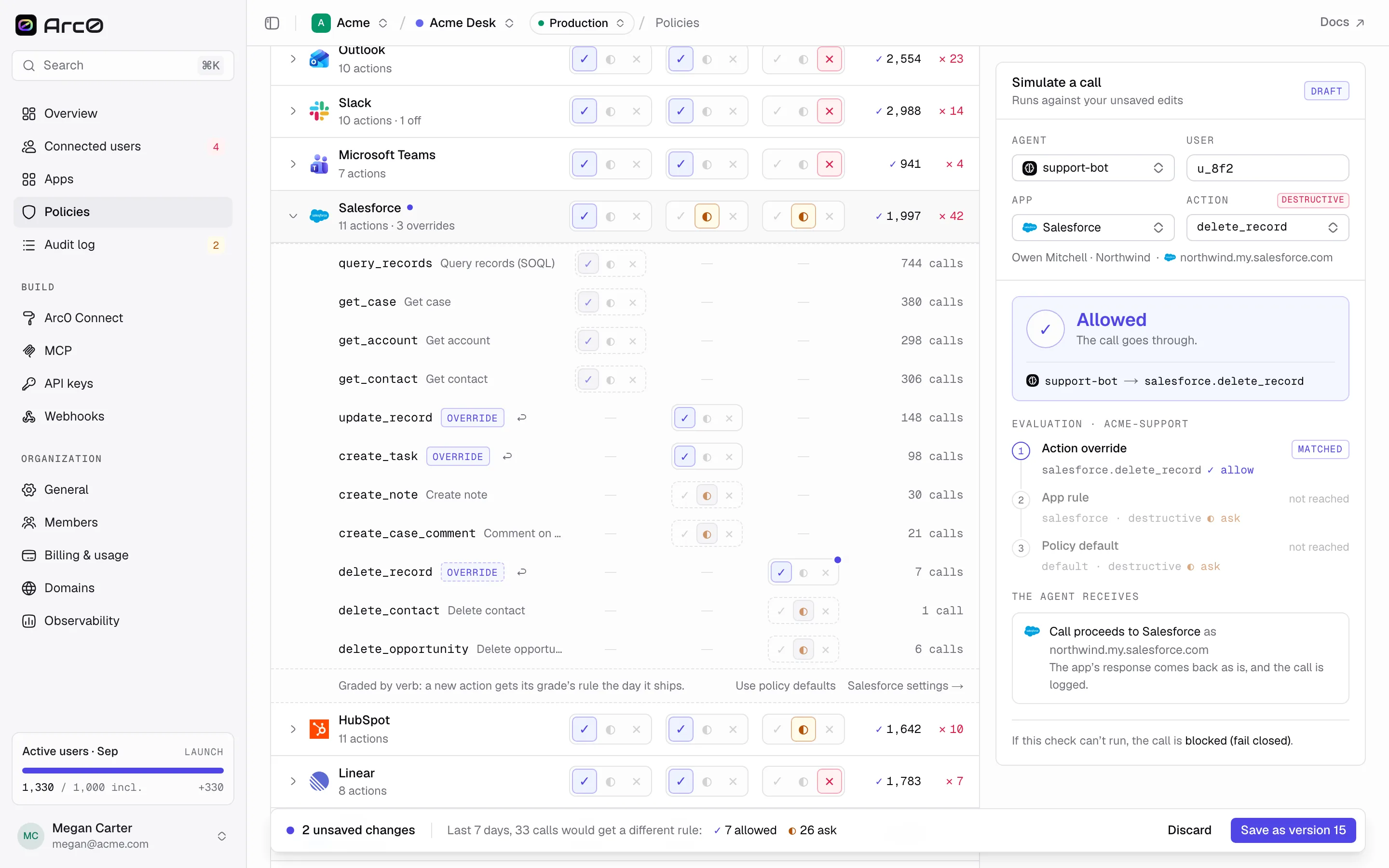Image resolution: width=1389 pixels, height=868 pixels.
Task: Open Overview in the sidebar
Action: [123, 114]
